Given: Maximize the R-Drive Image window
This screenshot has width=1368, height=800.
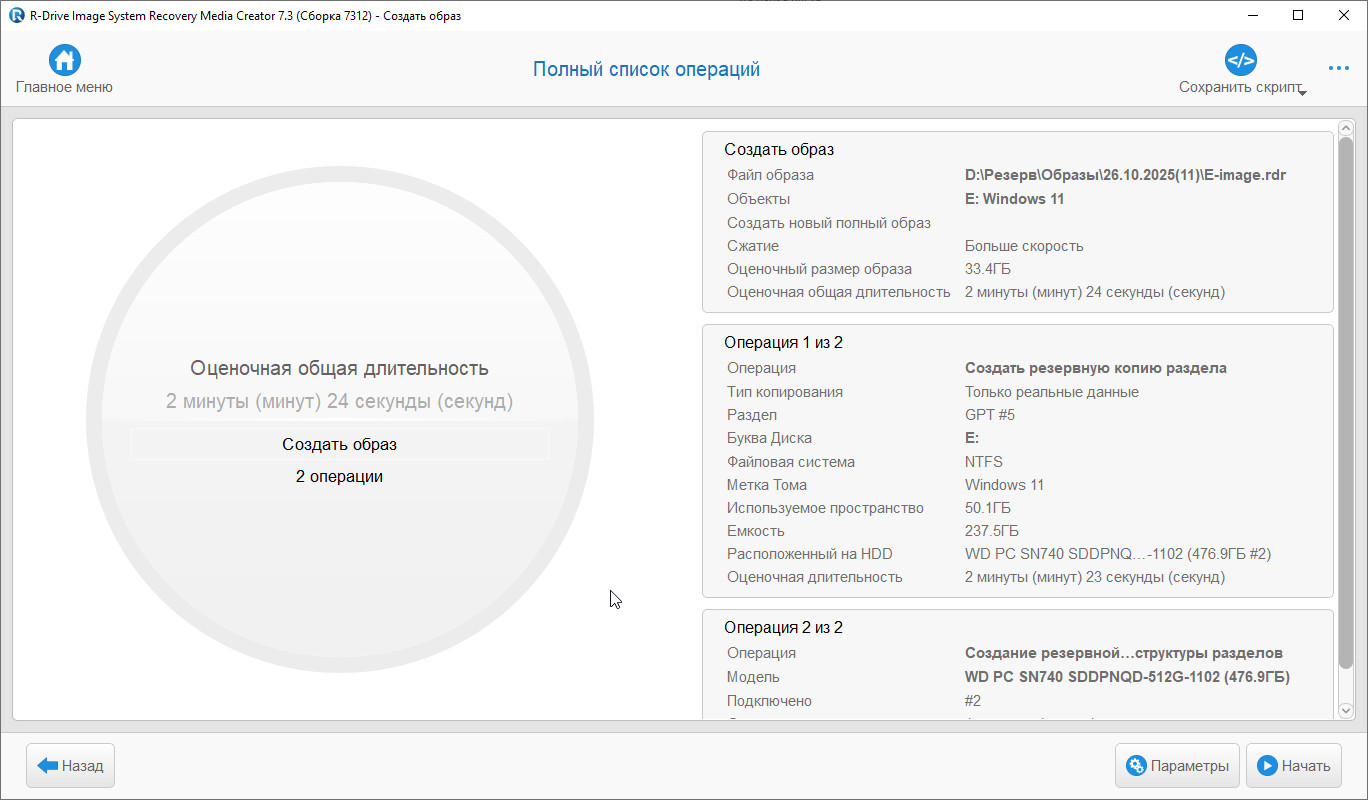Looking at the screenshot, I should click(1298, 16).
